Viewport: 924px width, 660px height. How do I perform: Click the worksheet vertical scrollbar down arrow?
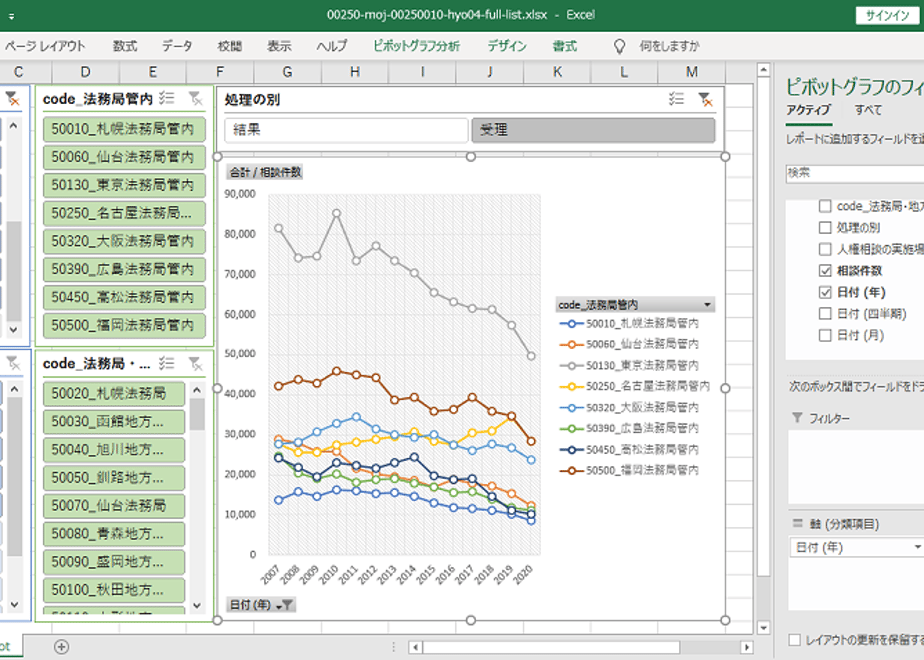(x=763, y=628)
